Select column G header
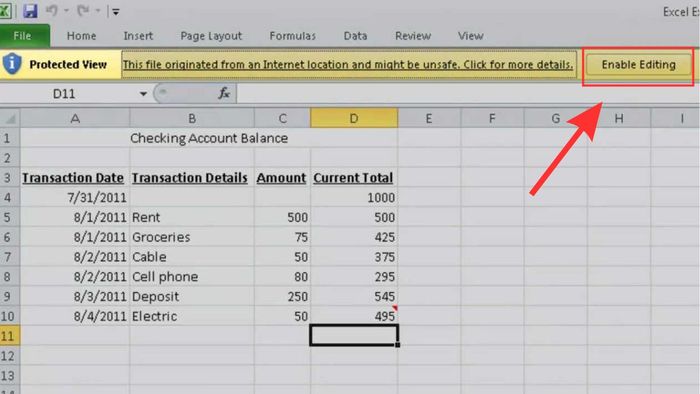700x394 pixels. (x=555, y=118)
